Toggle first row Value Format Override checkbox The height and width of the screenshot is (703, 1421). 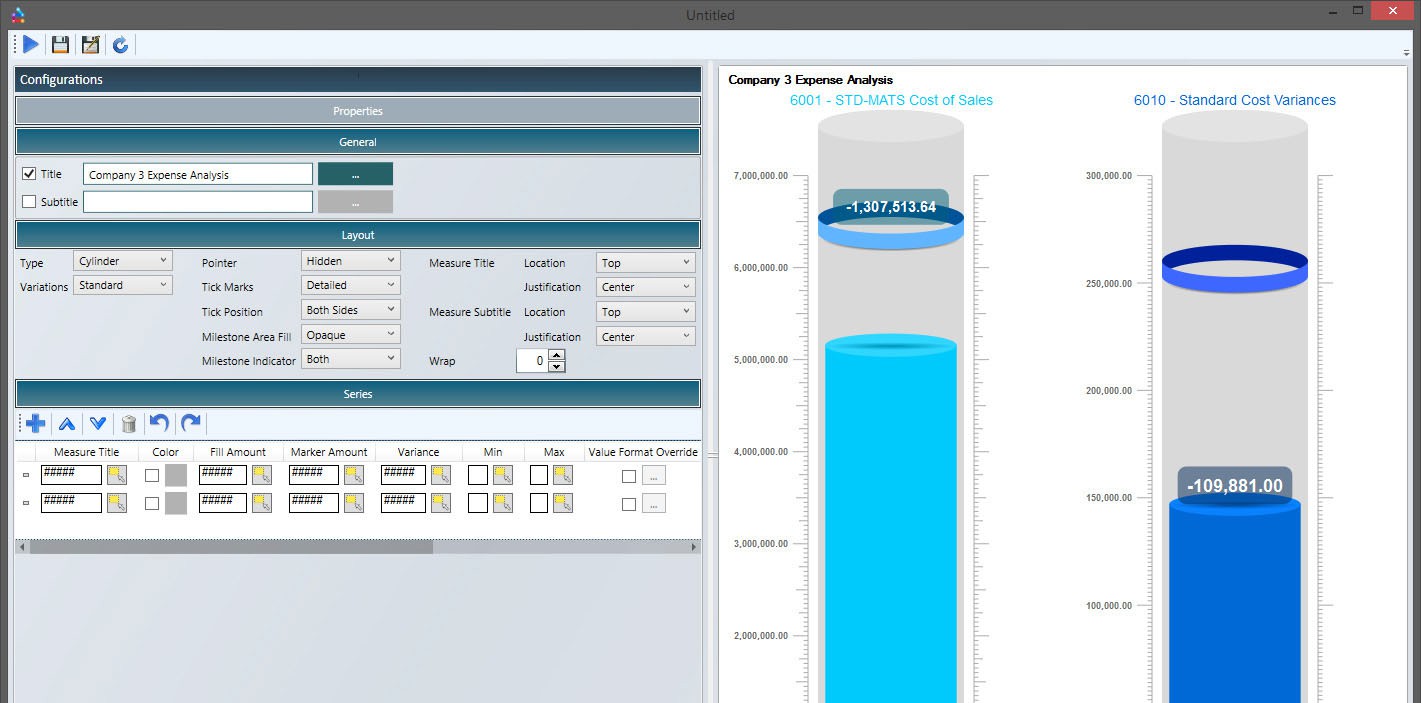pos(628,476)
